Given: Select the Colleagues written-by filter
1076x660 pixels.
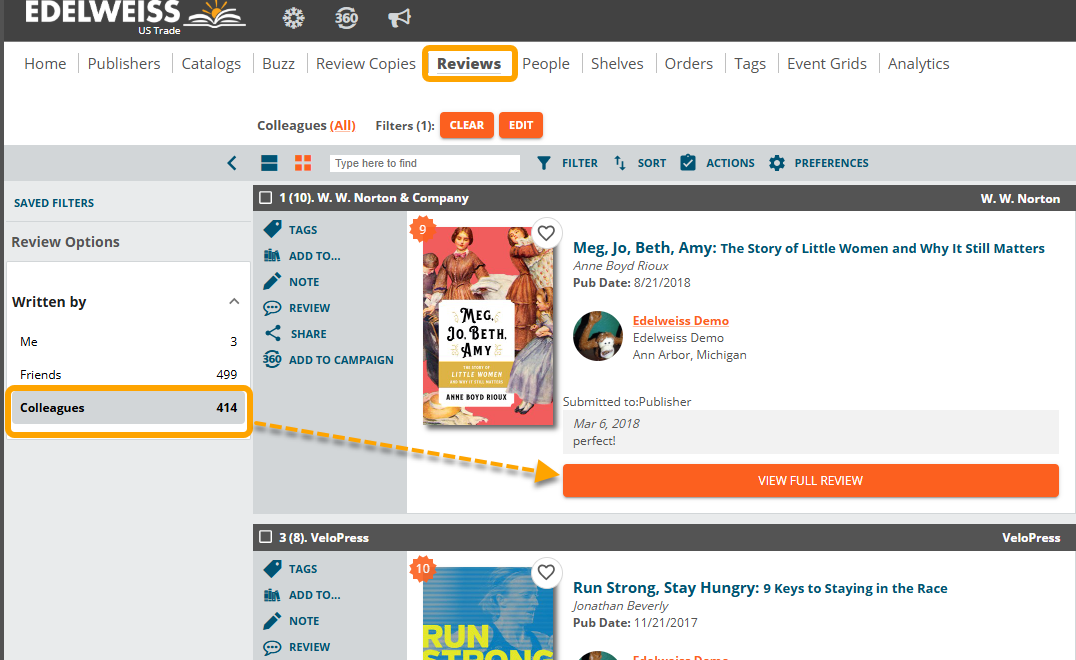Looking at the screenshot, I should click(128, 408).
